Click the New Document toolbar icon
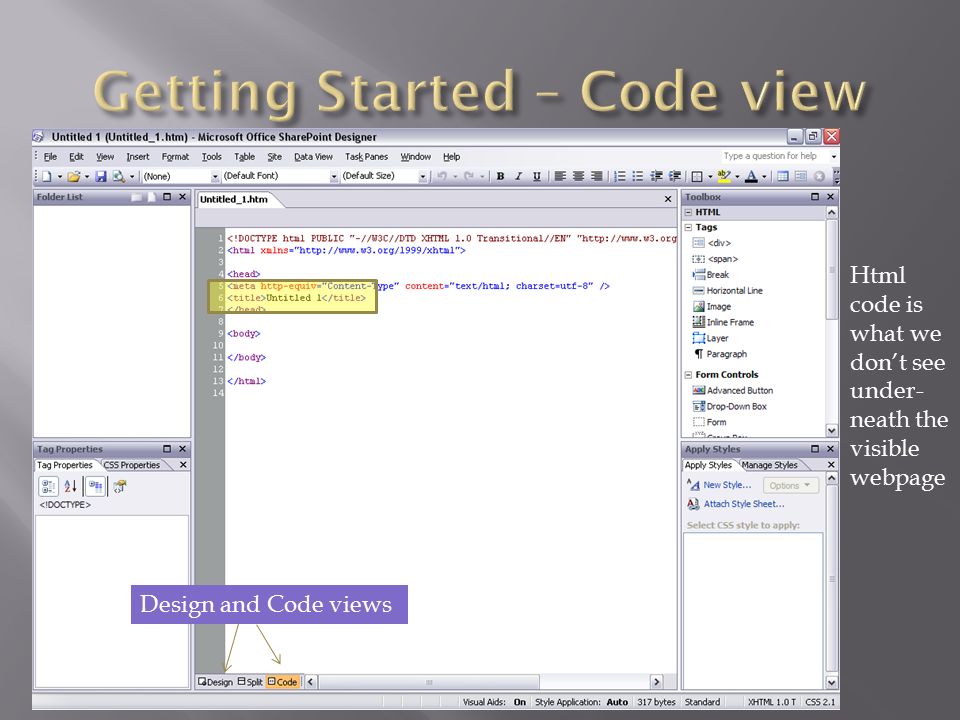Viewport: 960px width, 720px height. (x=47, y=176)
